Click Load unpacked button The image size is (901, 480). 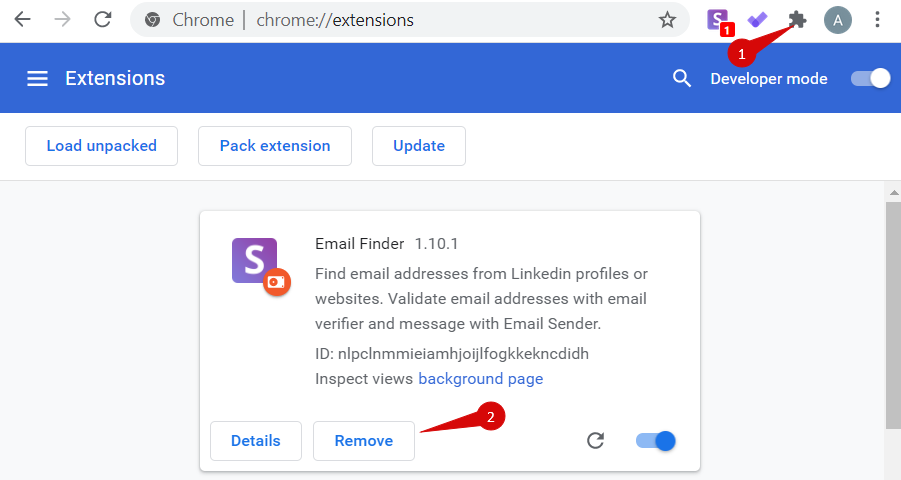101,146
